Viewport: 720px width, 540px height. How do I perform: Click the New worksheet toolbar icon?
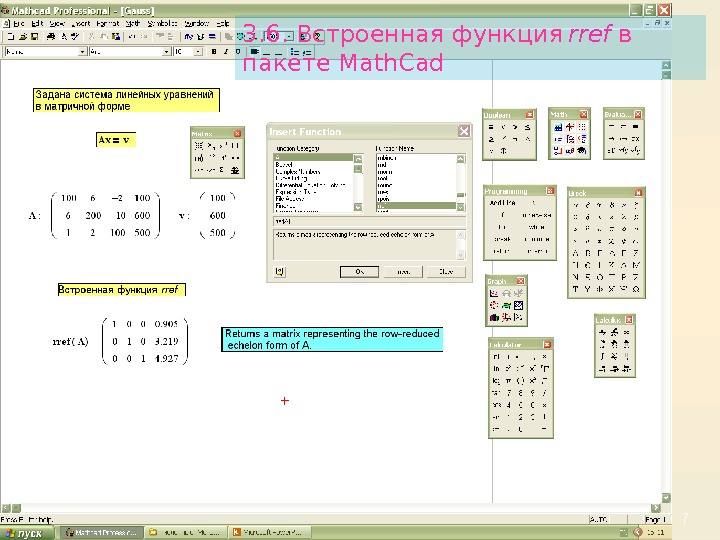(x=11, y=37)
